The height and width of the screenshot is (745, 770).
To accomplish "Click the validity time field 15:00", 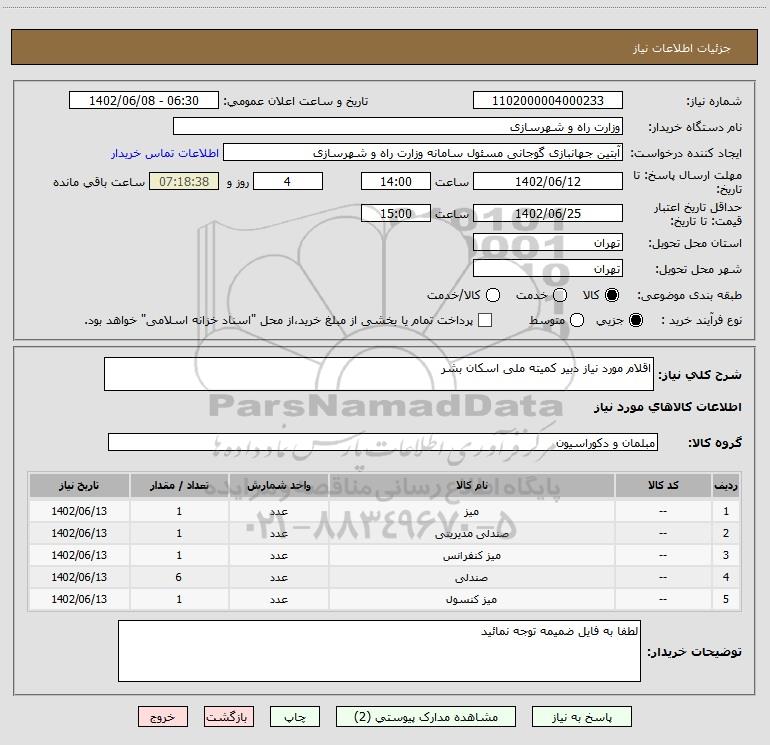I will 396,213.
